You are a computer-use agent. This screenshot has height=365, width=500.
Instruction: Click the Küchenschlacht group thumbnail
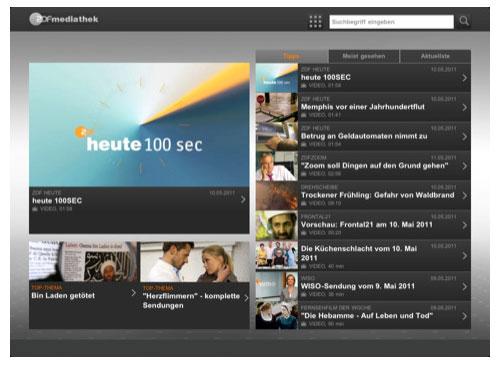click(277, 255)
